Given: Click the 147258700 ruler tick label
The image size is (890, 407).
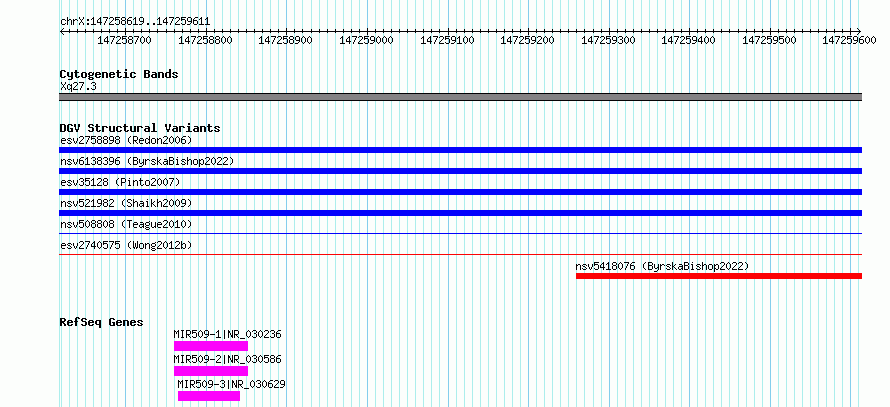Looking at the screenshot, I should [125, 40].
